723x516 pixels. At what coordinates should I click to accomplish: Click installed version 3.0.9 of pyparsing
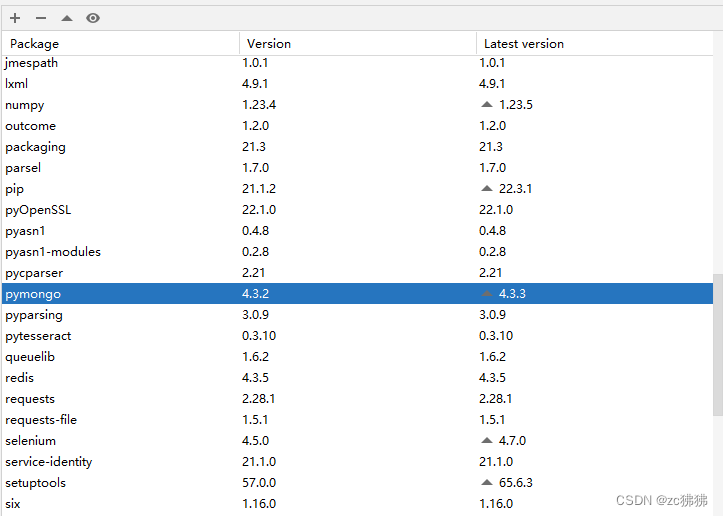(255, 315)
